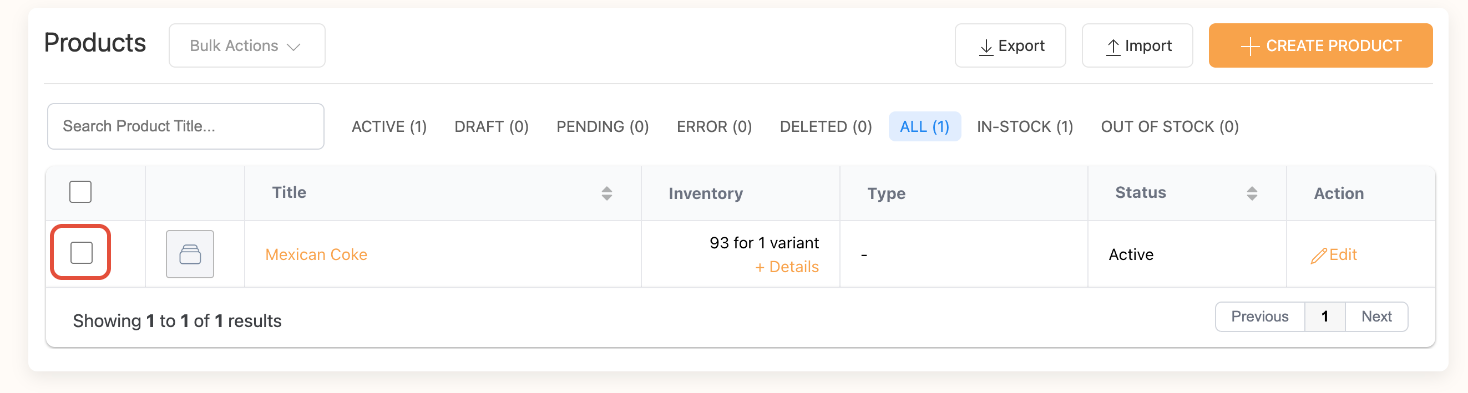Click the pencil Edit icon for Mexican Coke
The width and height of the screenshot is (1468, 393).
[1319, 255]
